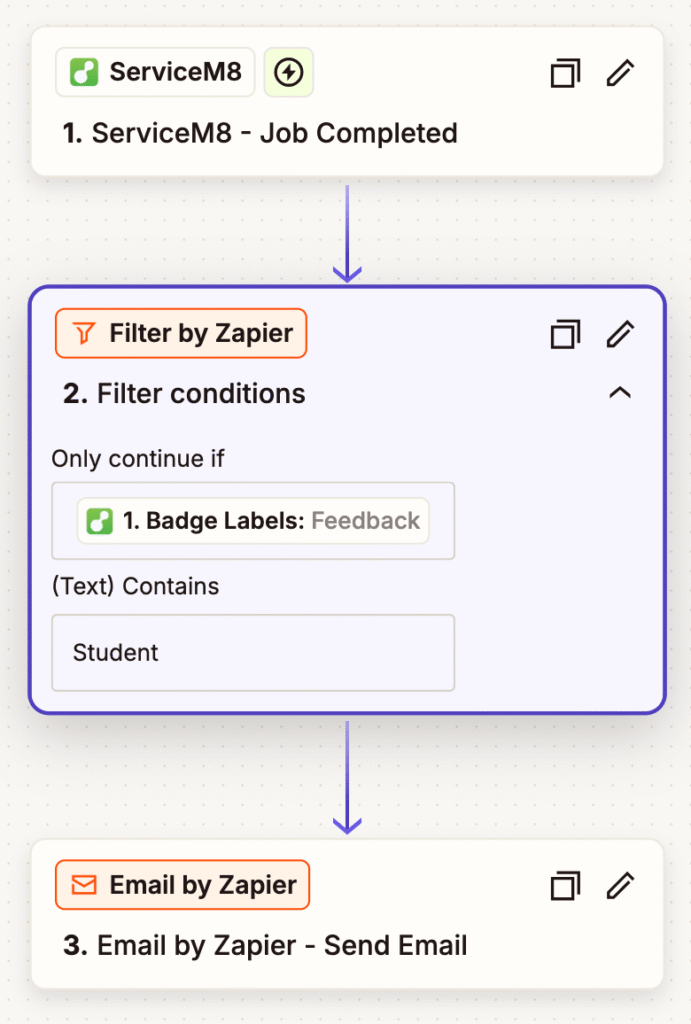This screenshot has width=691, height=1024.
Task: Select the 2. Filter conditions step title
Action: pos(184,393)
